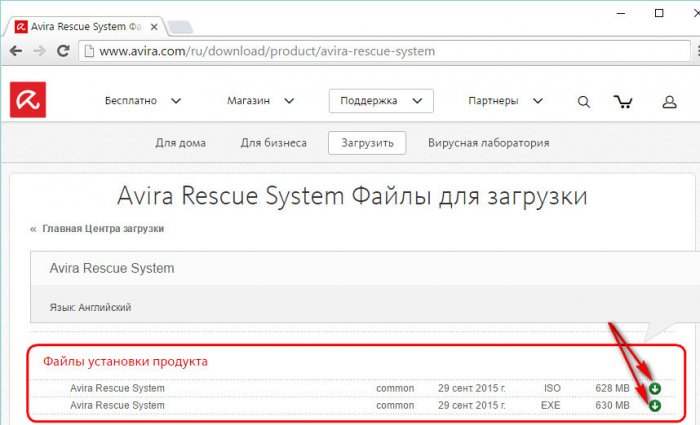
Task: Click the date in the EXE row
Action: pyautogui.click(x=471, y=405)
